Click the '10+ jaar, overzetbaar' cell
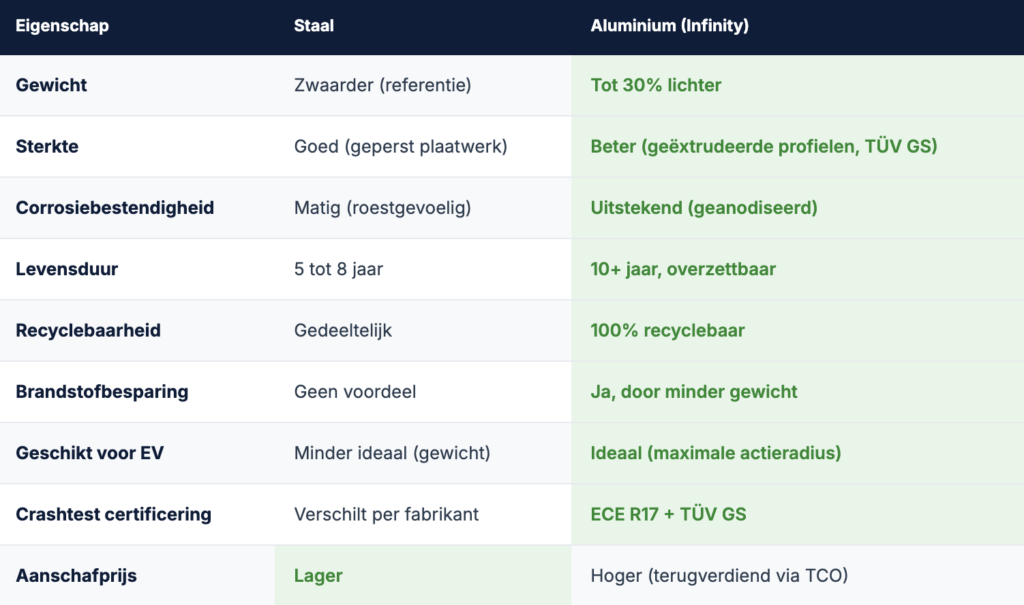 [683, 269]
